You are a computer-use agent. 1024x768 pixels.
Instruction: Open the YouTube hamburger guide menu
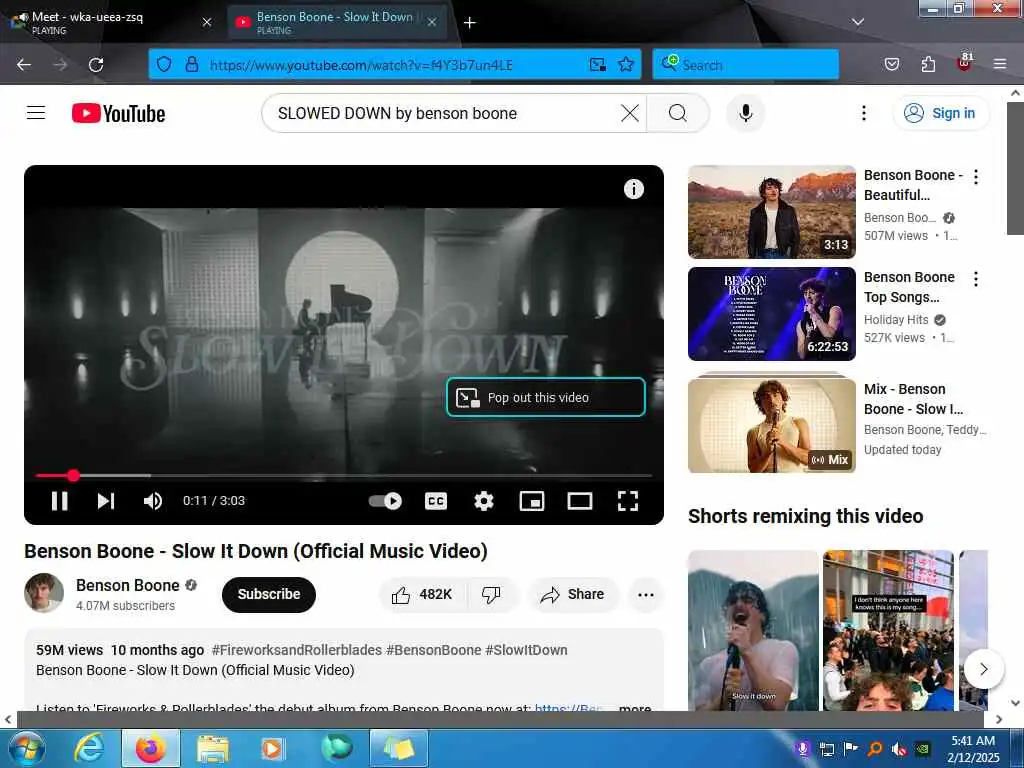(36, 113)
